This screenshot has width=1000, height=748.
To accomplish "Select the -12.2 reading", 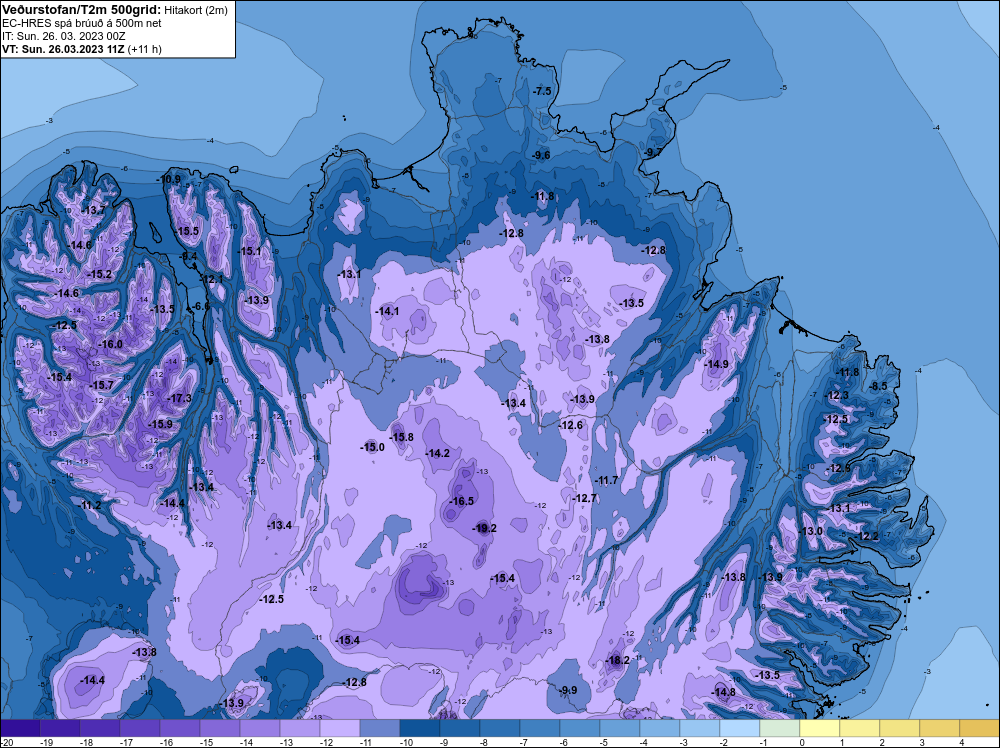I will 866,536.
